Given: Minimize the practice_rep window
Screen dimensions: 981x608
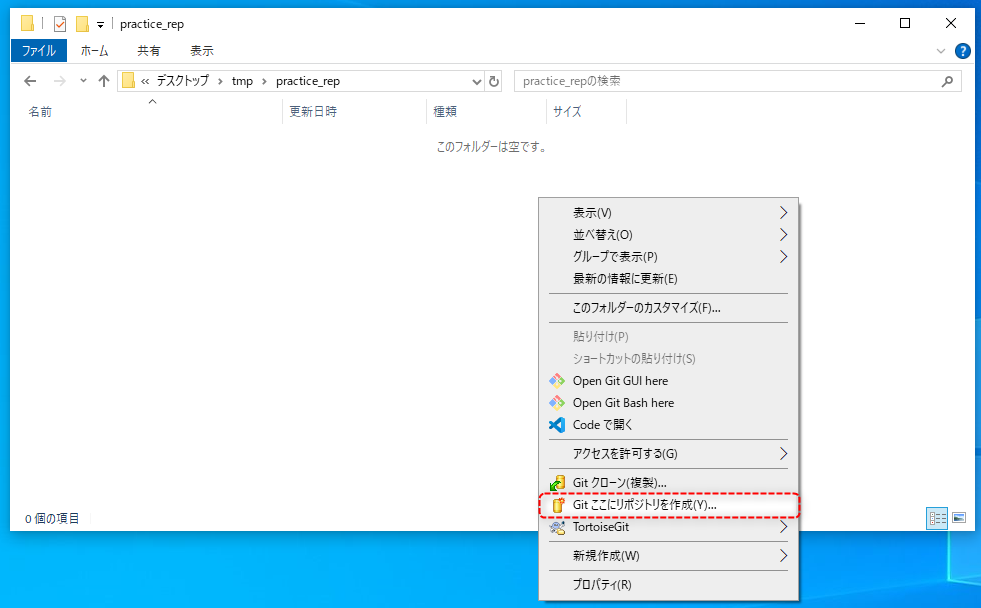Looking at the screenshot, I should (x=860, y=24).
